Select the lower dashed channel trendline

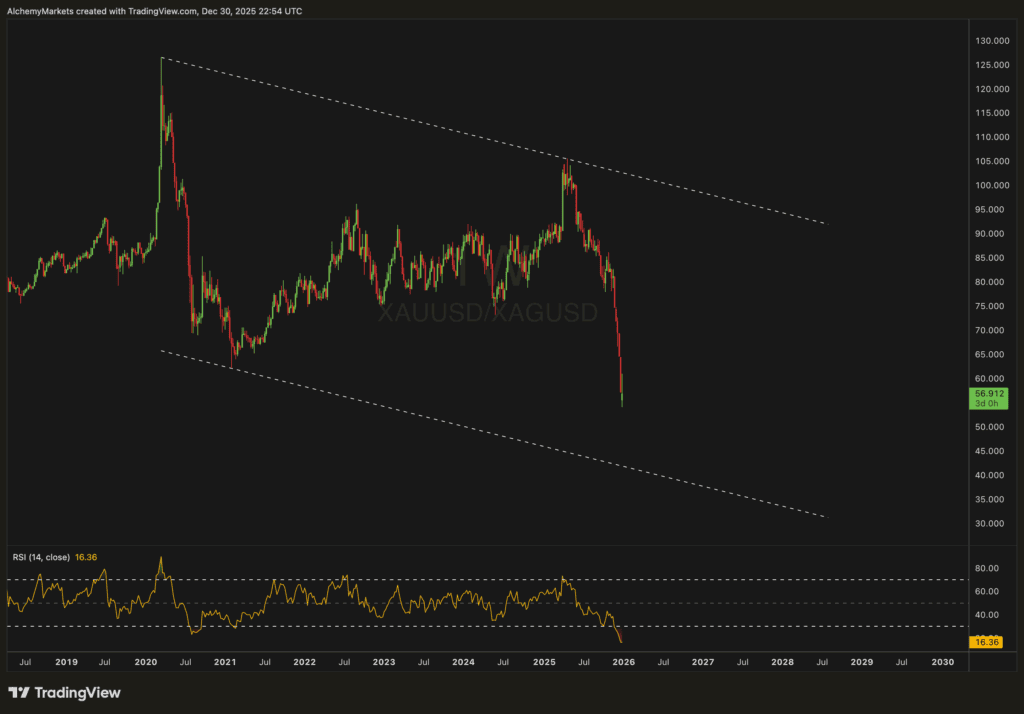point(494,434)
